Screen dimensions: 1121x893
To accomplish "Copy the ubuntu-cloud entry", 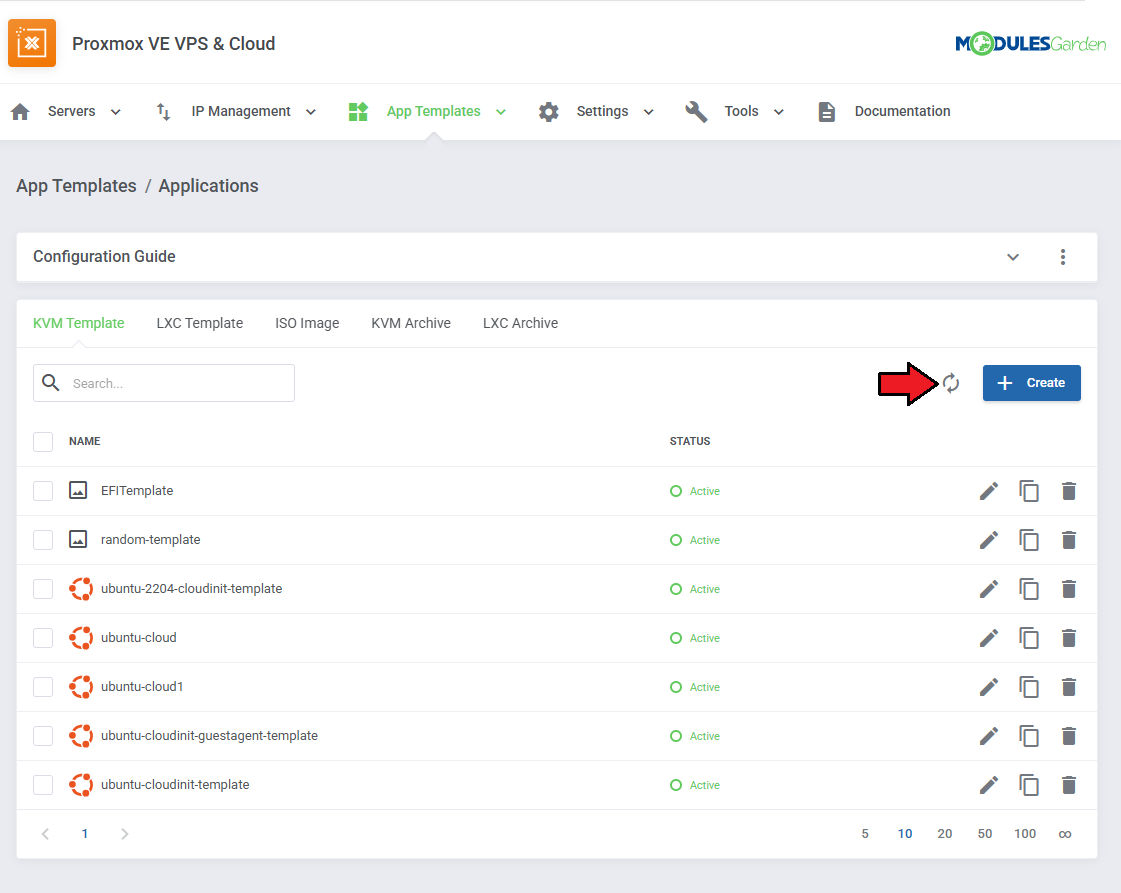I will click(x=1029, y=638).
